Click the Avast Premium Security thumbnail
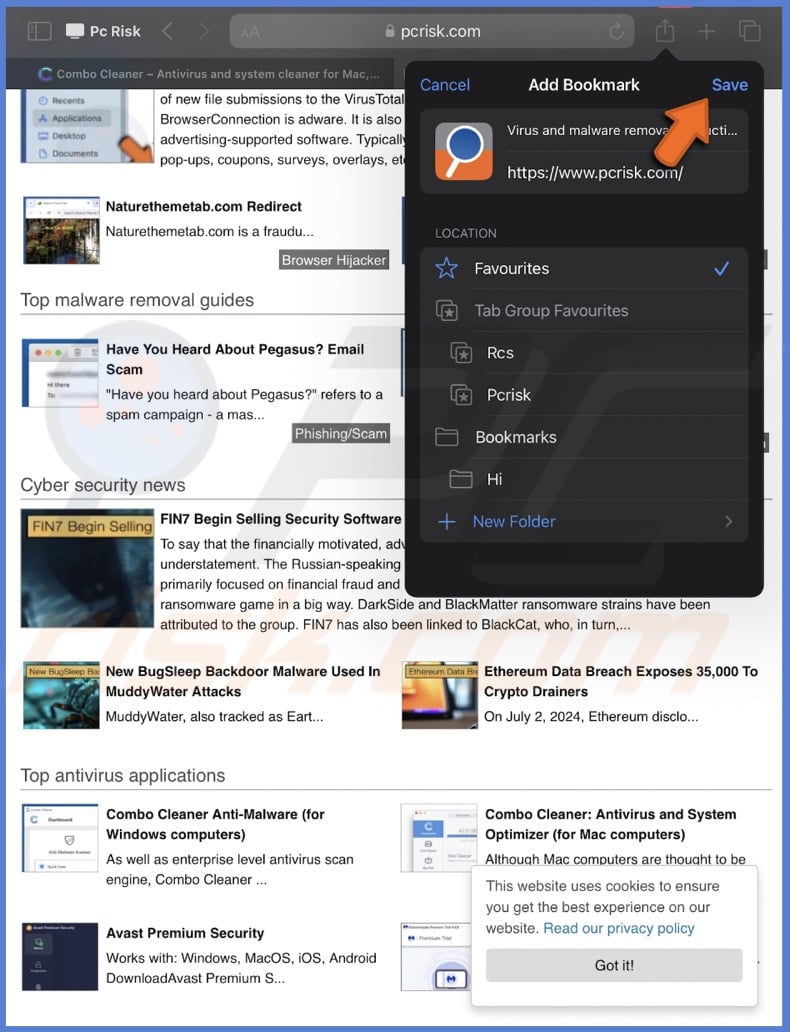The height and width of the screenshot is (1032, 790). click(x=60, y=956)
